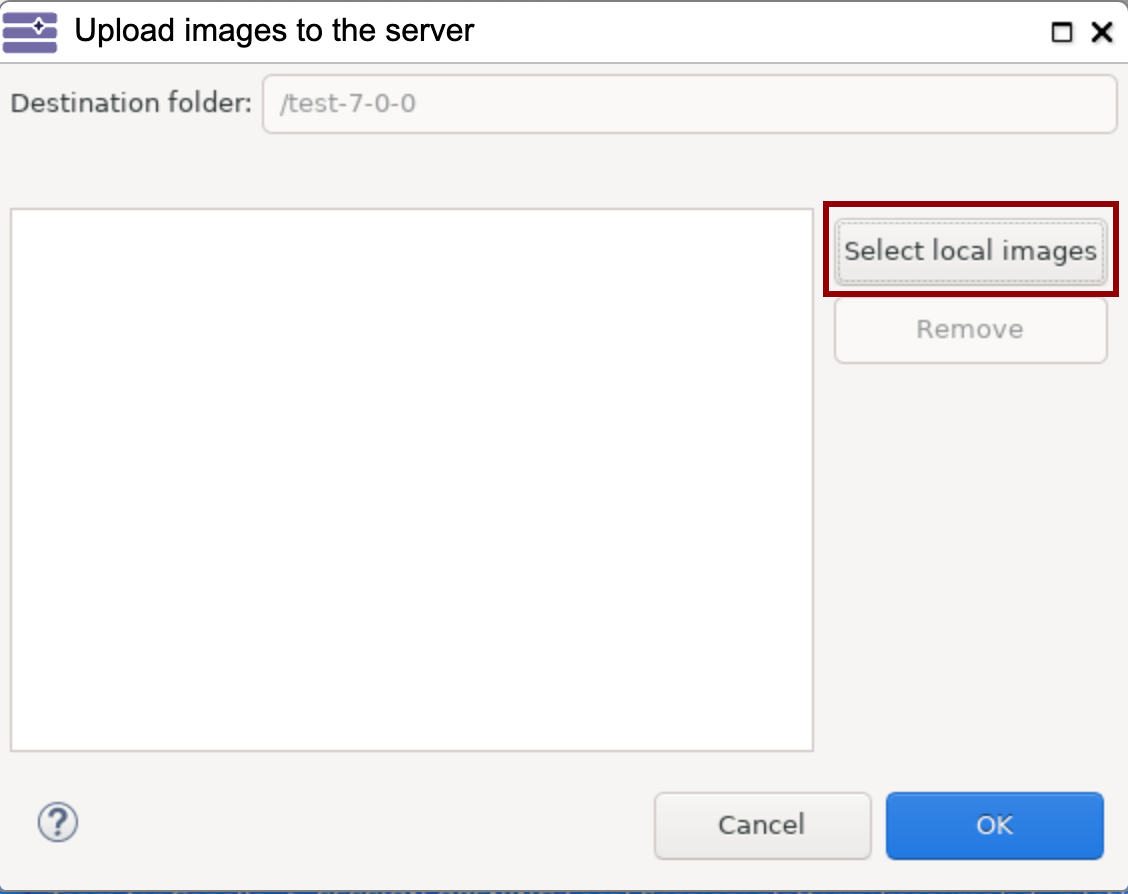Click inside the empty images list box
1128x894 pixels.
pyautogui.click(x=411, y=480)
